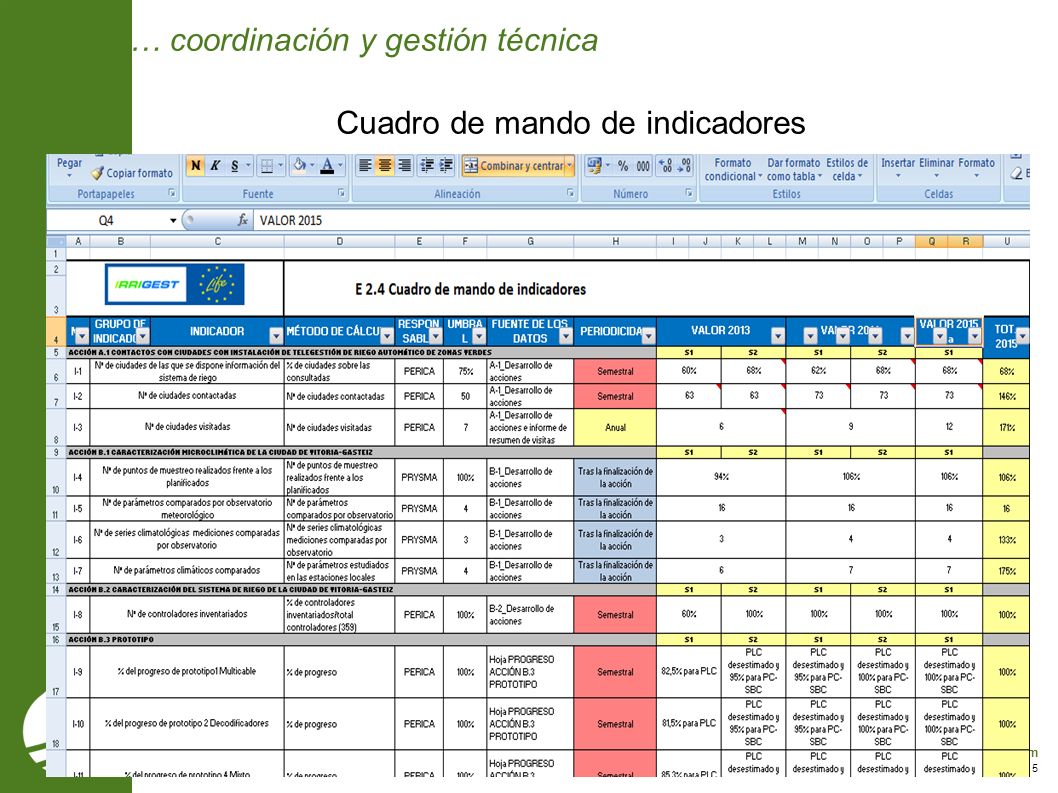Select row 10 header
This screenshot has width=1058, height=793.
[55, 478]
